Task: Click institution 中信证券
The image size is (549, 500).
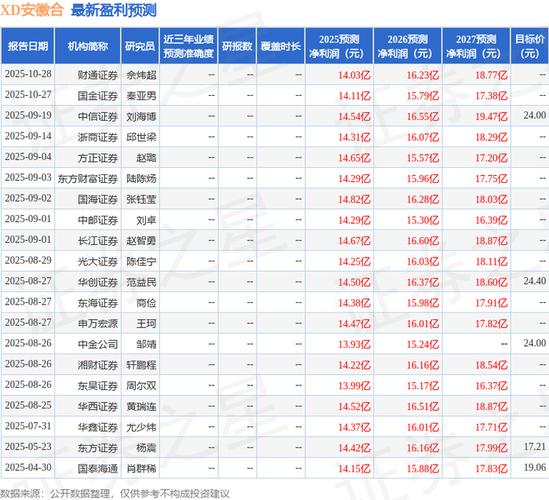Action: pyautogui.click(x=97, y=116)
